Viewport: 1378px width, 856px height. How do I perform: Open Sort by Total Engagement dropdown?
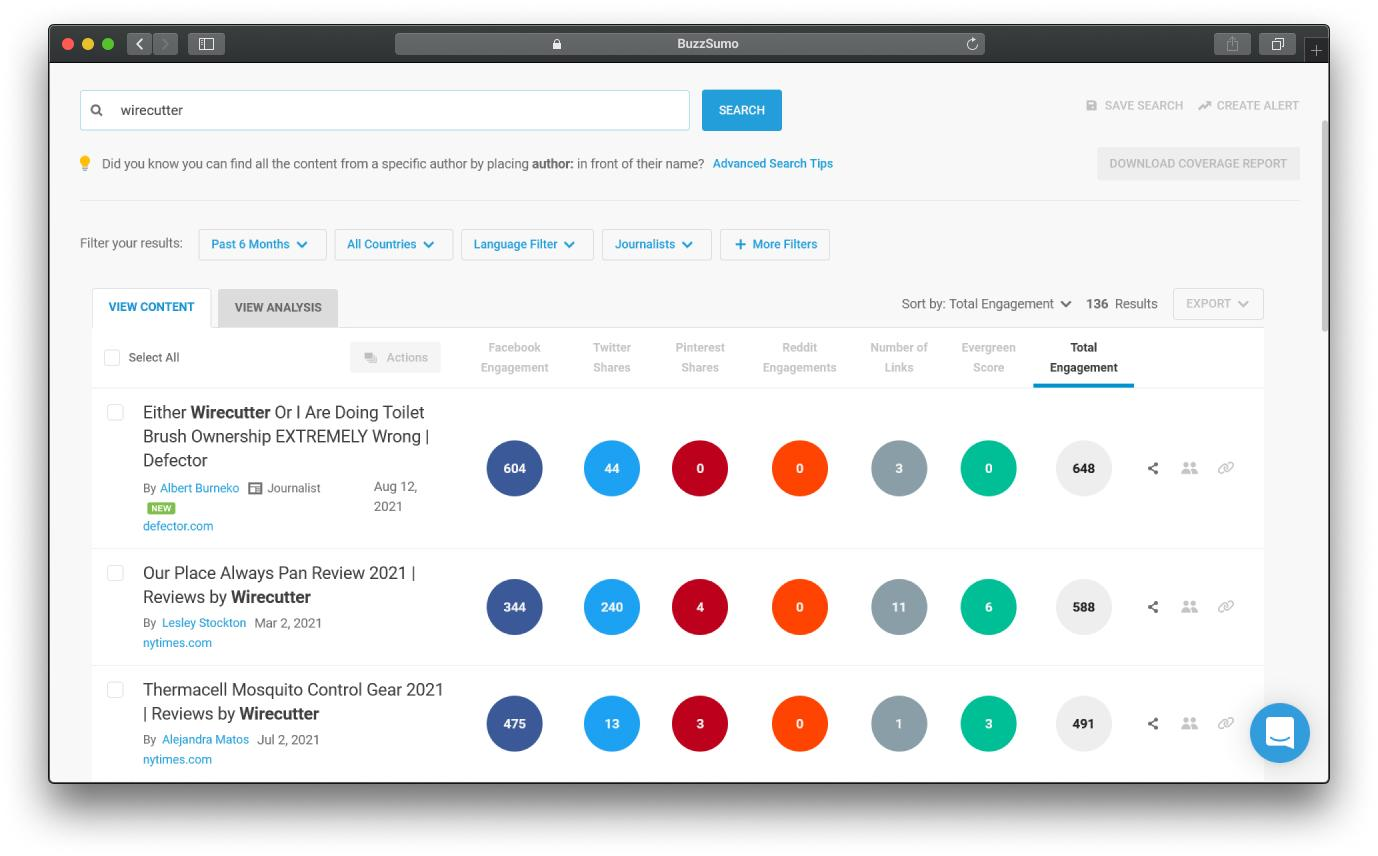tap(986, 304)
